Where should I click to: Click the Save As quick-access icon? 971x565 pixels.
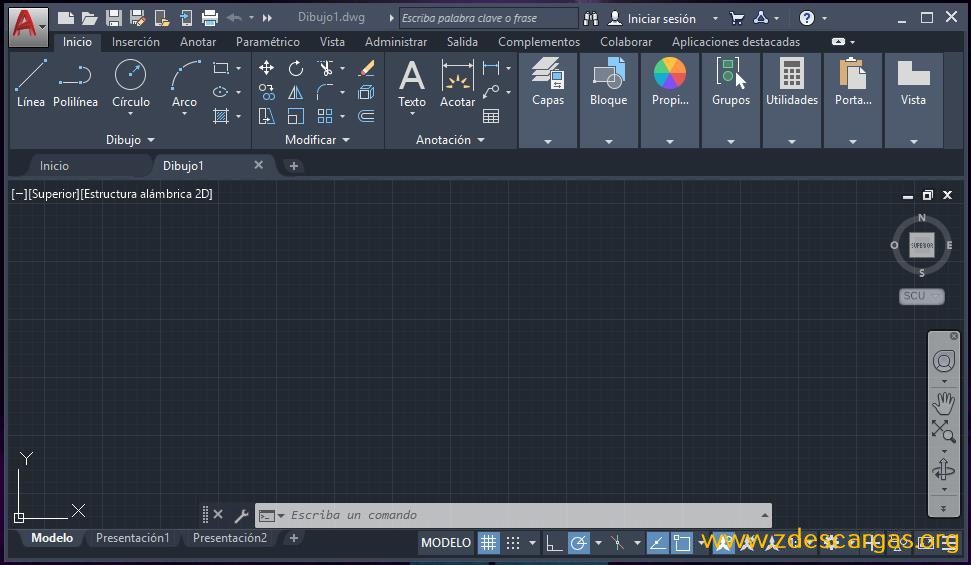(x=137, y=18)
